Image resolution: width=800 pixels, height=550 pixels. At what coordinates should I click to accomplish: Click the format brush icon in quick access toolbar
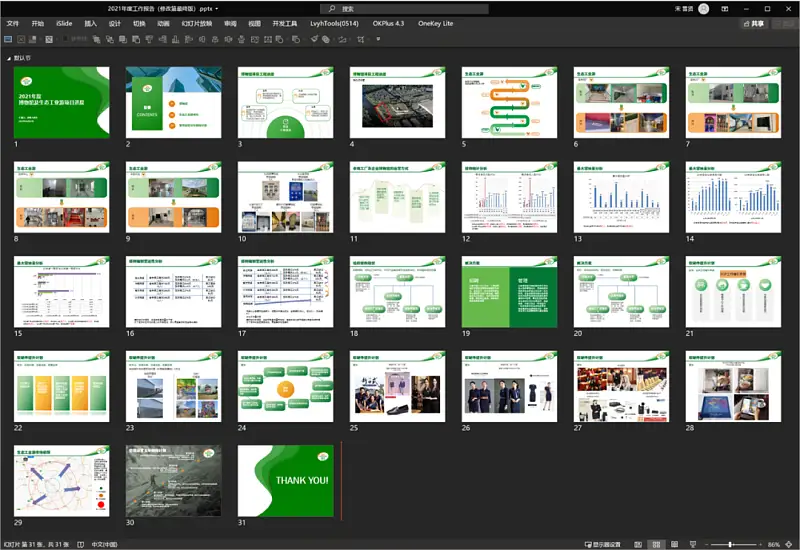click(314, 39)
